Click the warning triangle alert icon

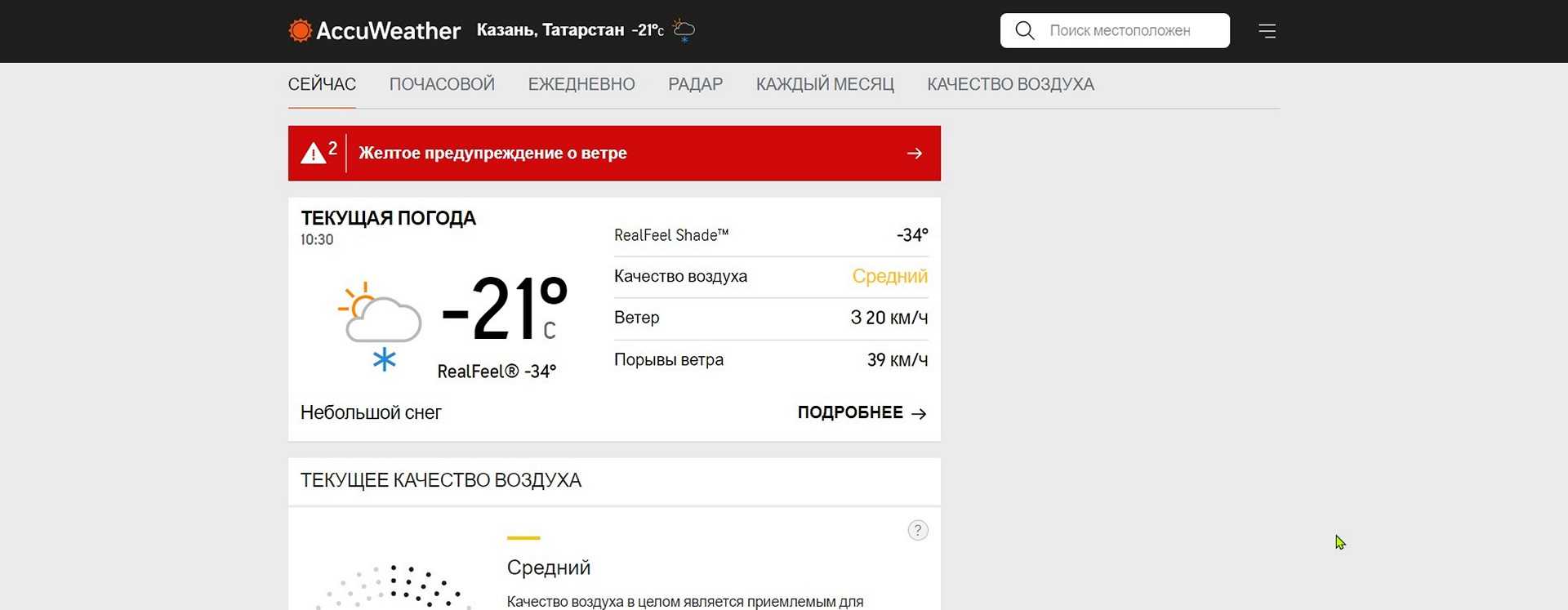314,154
